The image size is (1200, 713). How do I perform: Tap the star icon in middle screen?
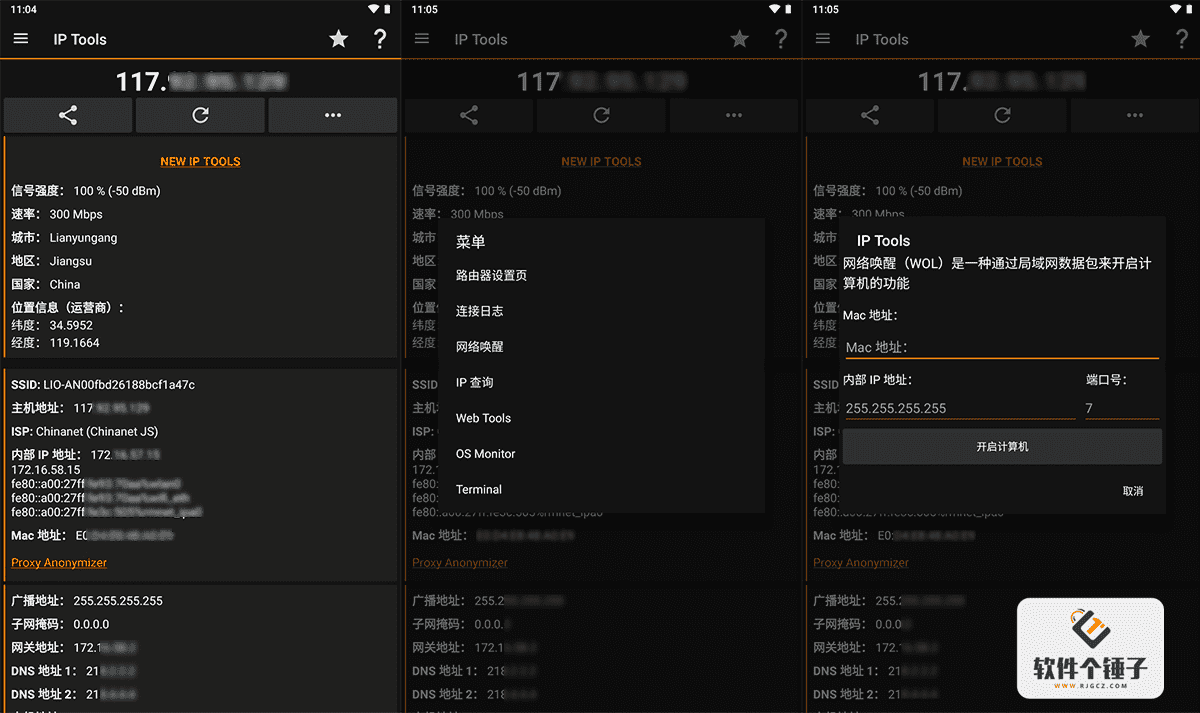740,39
